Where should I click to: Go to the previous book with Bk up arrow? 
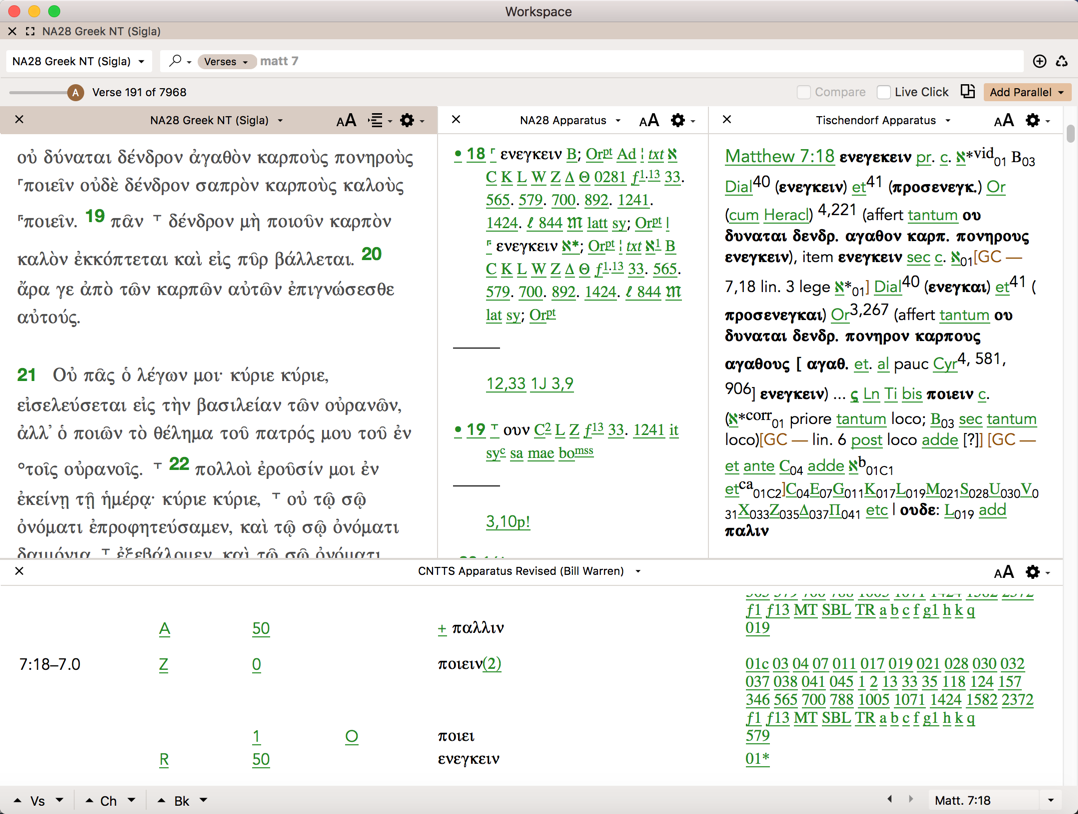tap(162, 800)
